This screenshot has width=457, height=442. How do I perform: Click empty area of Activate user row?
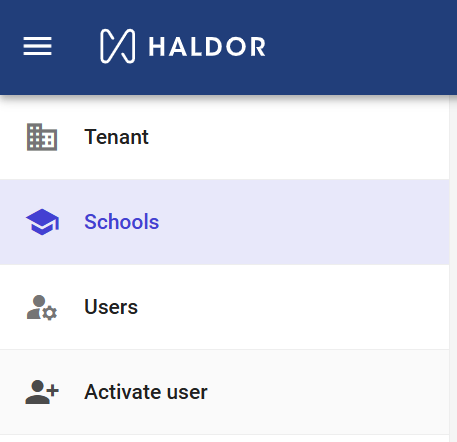(x=327, y=392)
